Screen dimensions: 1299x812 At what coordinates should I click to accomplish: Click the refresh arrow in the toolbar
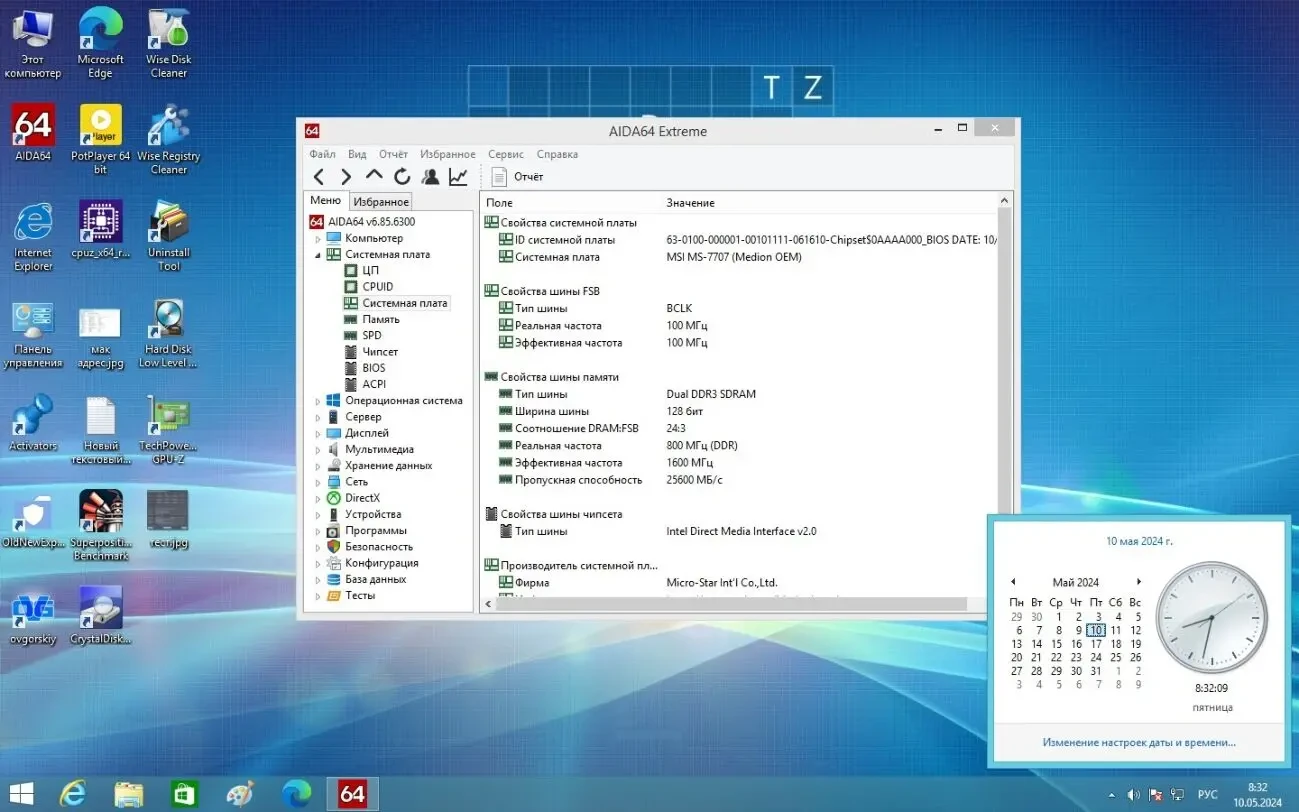point(402,176)
